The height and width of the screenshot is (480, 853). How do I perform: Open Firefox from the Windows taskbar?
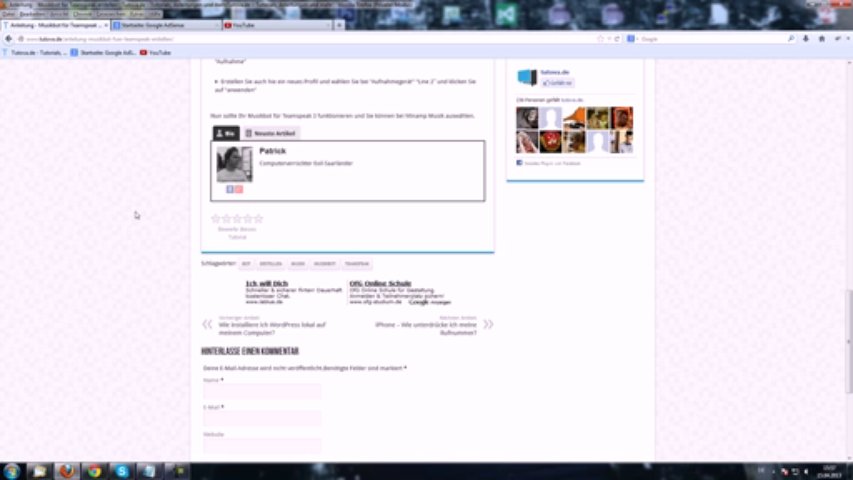tap(66, 470)
